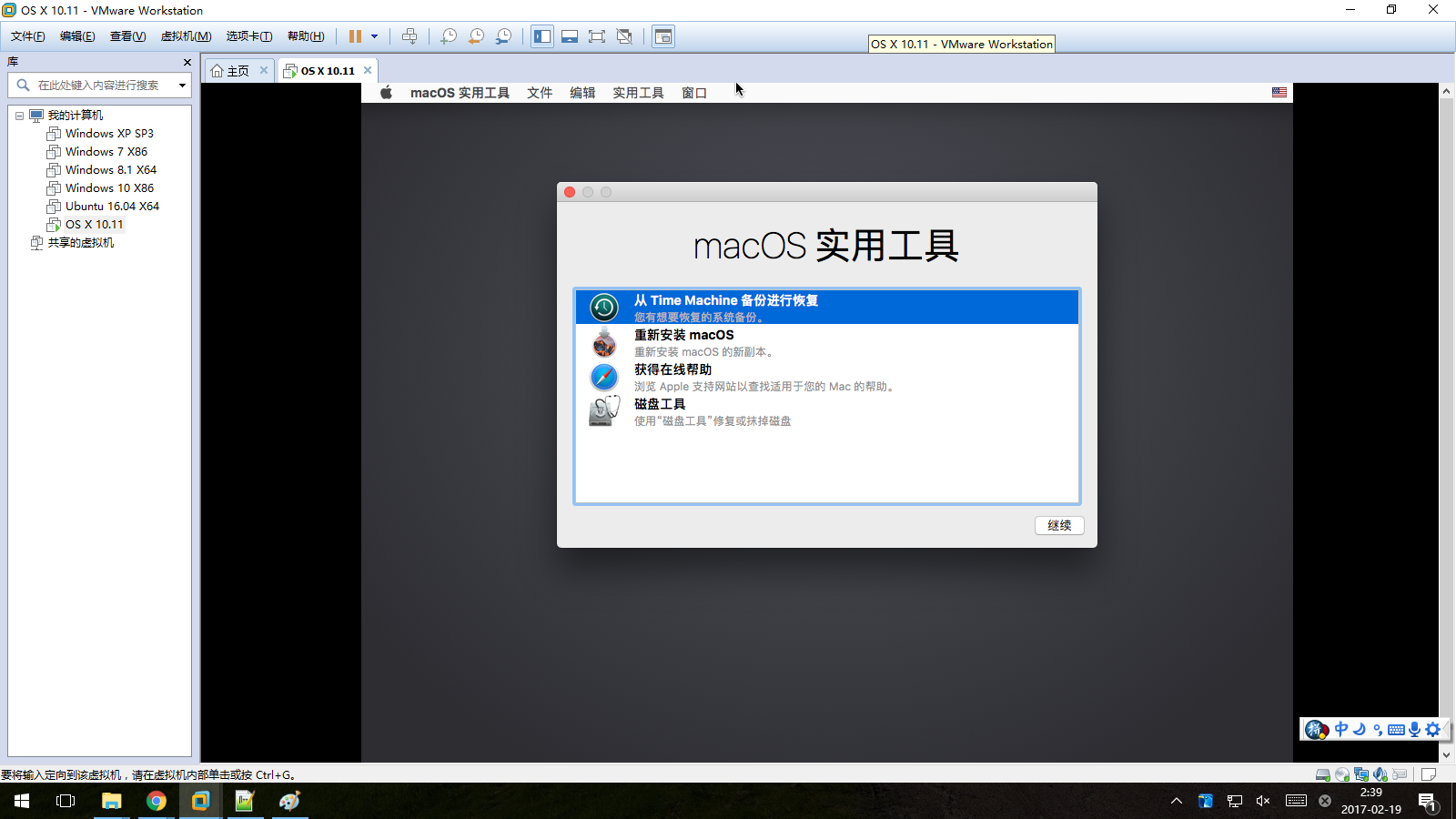The width and height of the screenshot is (1456, 819).
Task: Open the 文件(F) menu in VMware
Action: [x=27, y=36]
